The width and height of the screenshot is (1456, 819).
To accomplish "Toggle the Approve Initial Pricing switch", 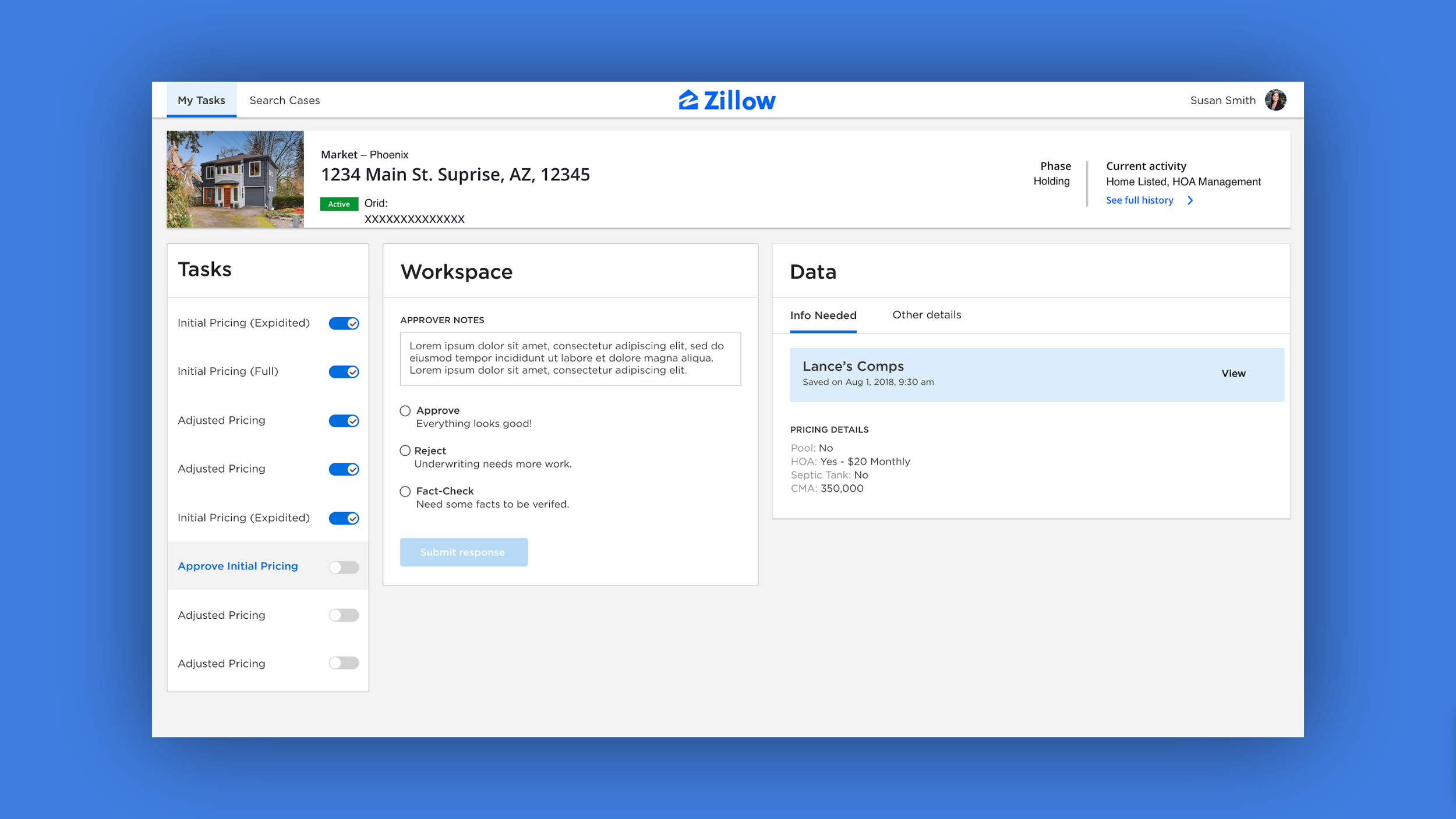I will (x=344, y=567).
